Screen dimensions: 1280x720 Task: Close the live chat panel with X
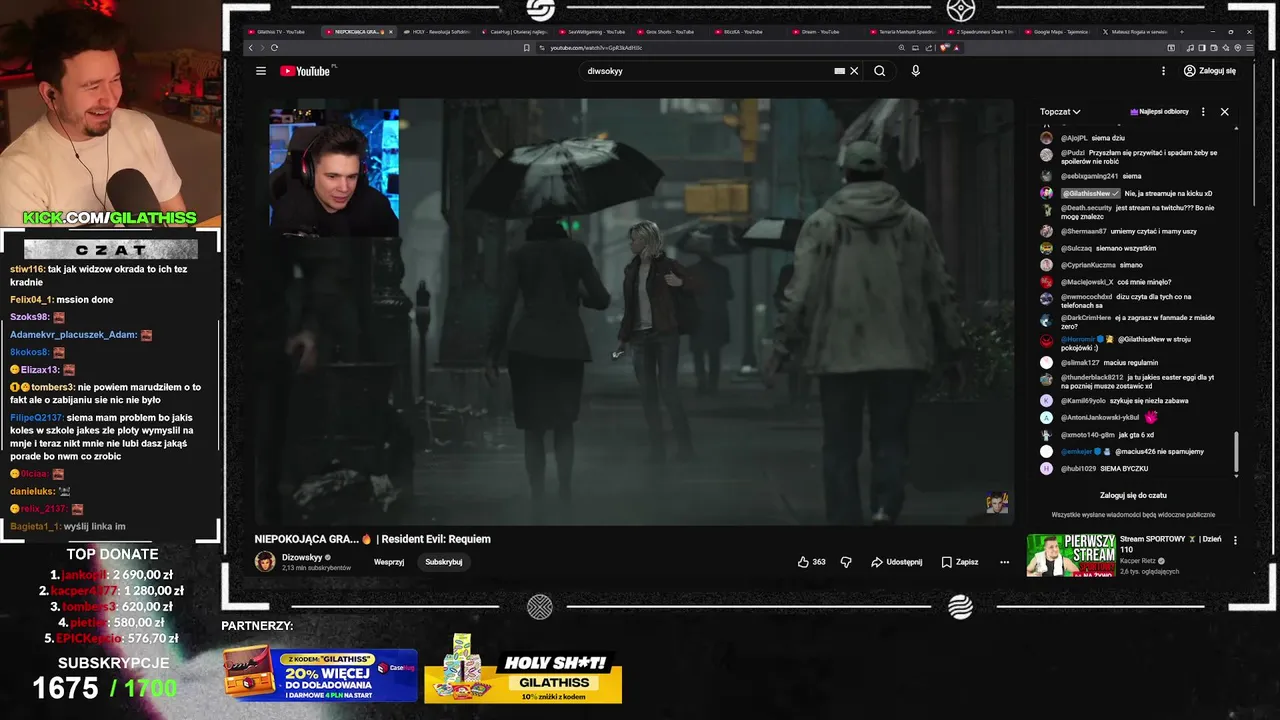point(1224,112)
